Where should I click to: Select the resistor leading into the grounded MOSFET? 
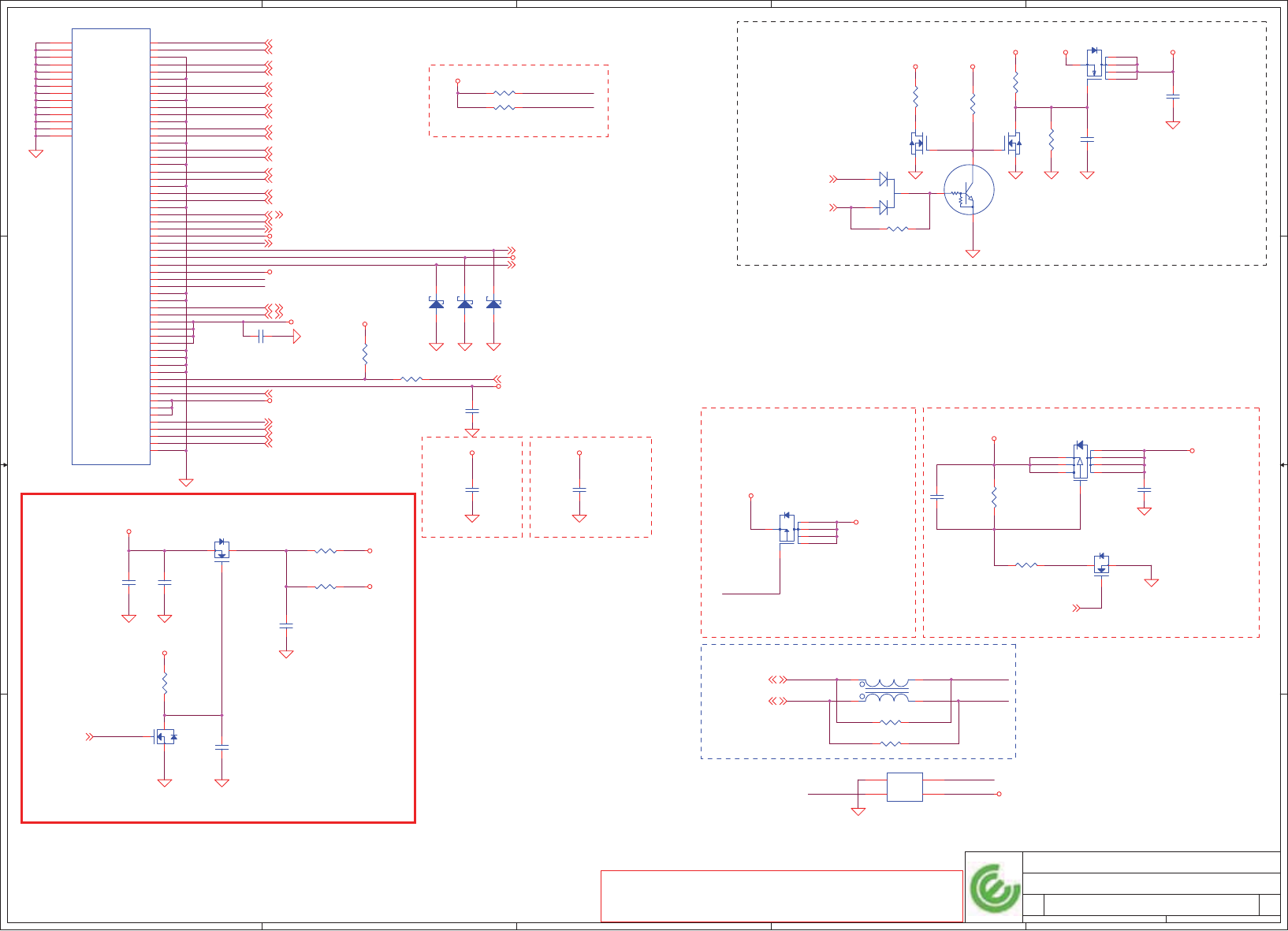click(x=1026, y=565)
